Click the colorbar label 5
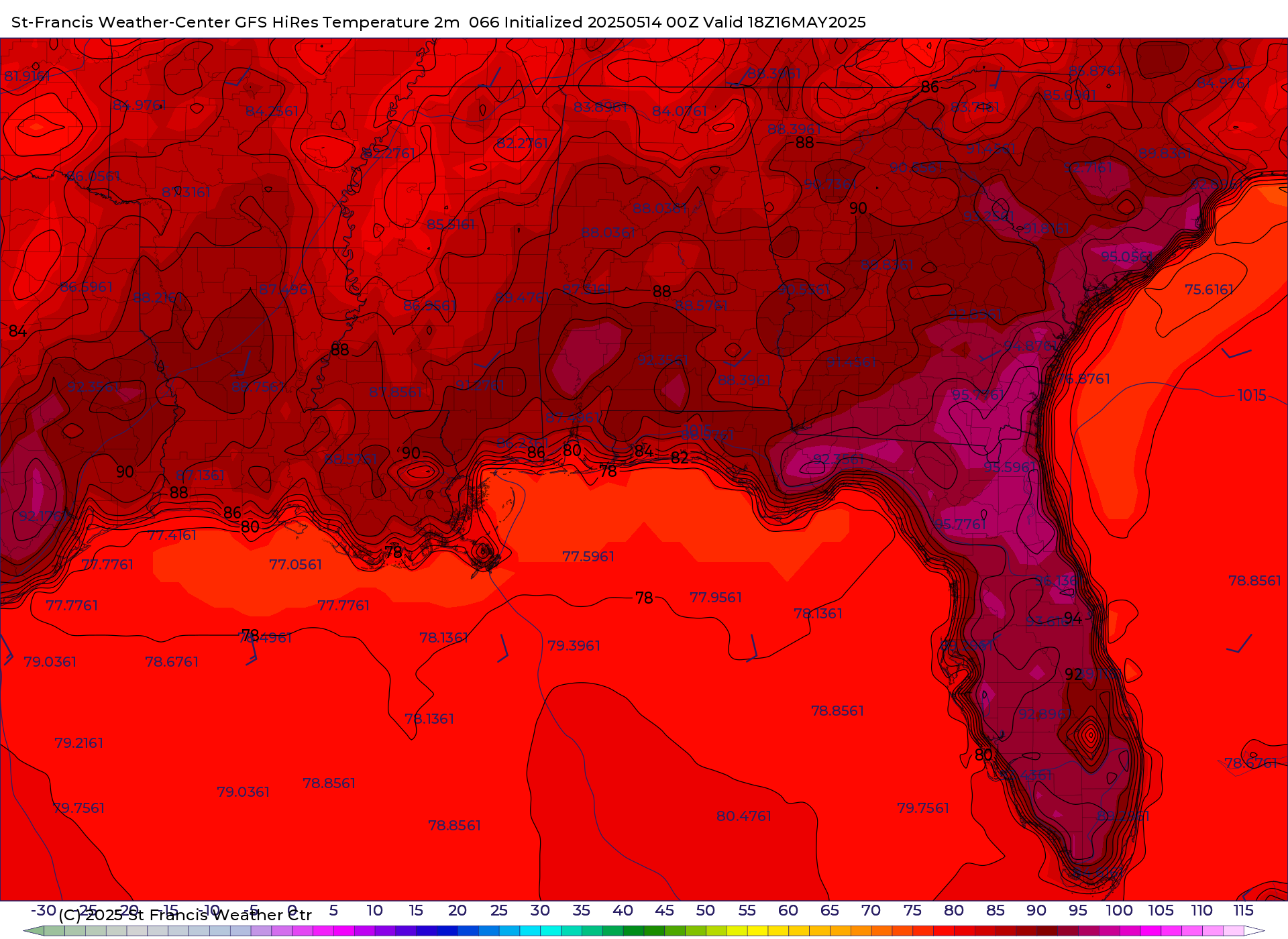Image resolution: width=1288 pixels, height=939 pixels. [333, 910]
